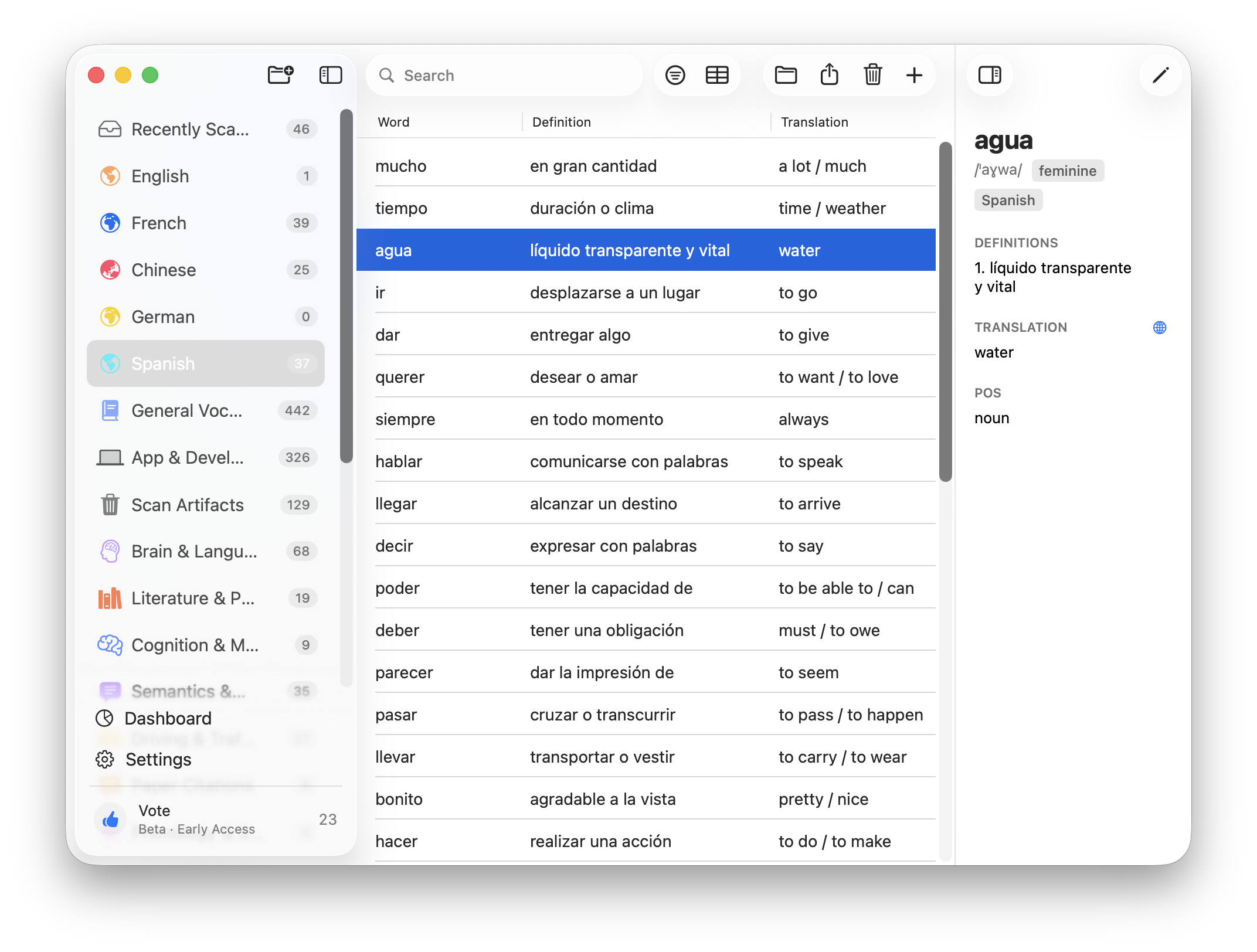Select the Spanish collection
This screenshot has width=1257, height=952.
click(206, 363)
